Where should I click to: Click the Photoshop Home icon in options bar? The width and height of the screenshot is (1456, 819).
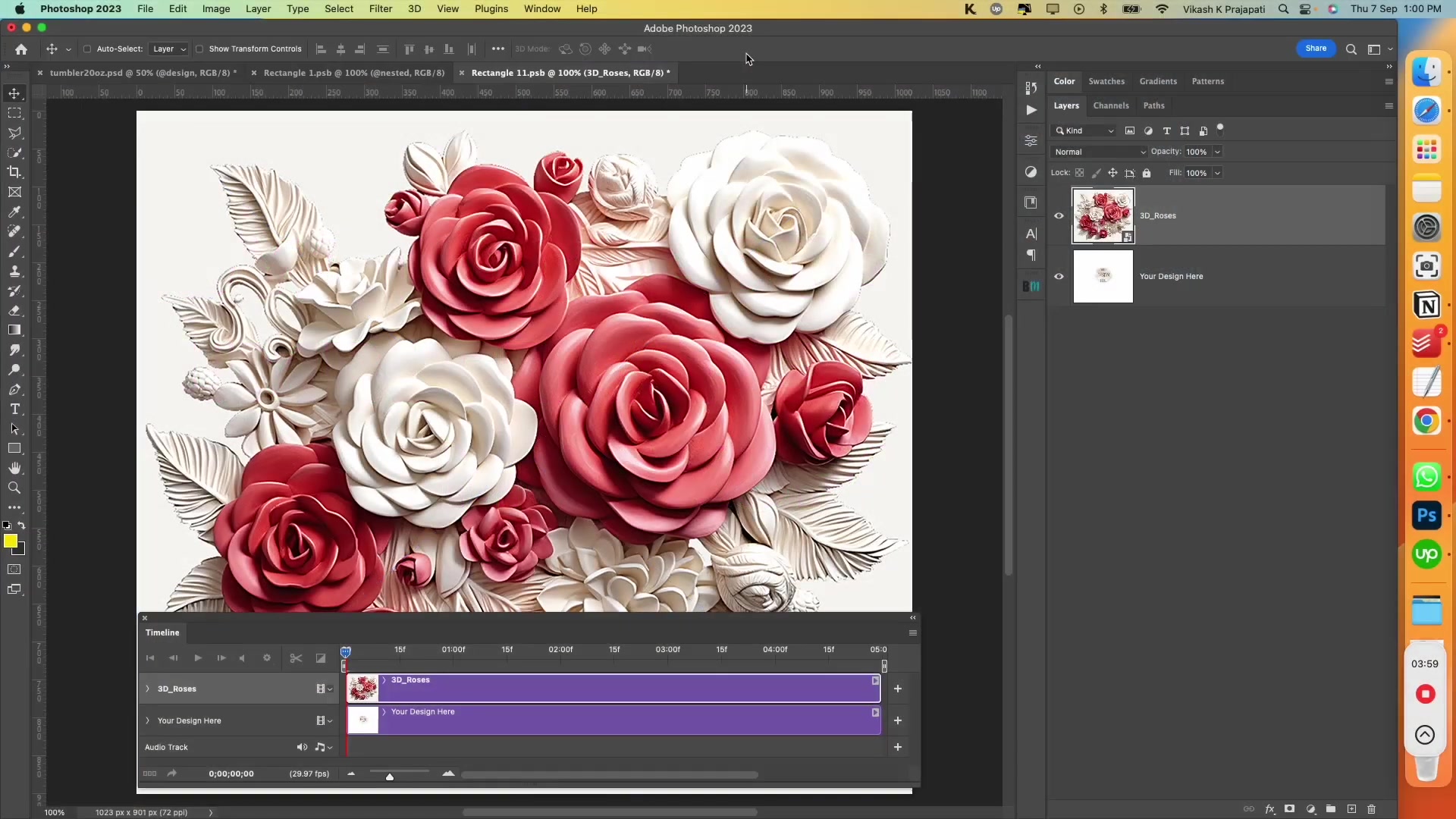[20, 49]
